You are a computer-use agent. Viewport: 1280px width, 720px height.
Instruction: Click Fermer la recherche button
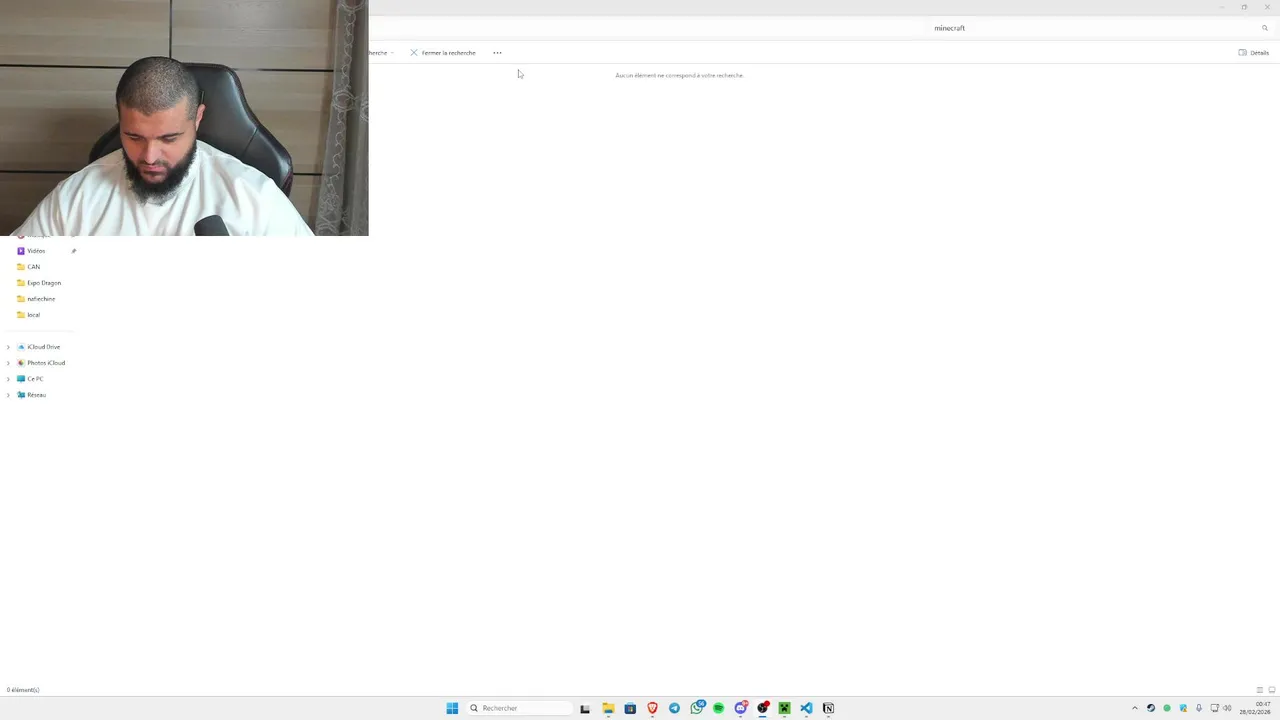(443, 52)
